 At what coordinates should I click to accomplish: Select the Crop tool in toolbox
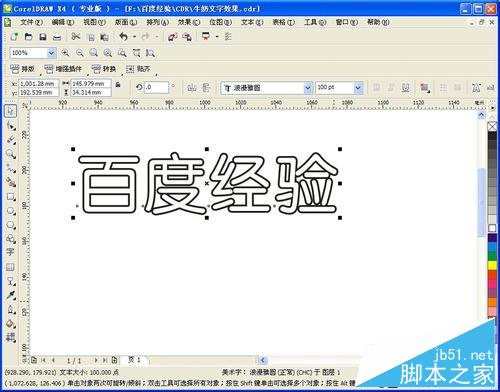pos(11,139)
